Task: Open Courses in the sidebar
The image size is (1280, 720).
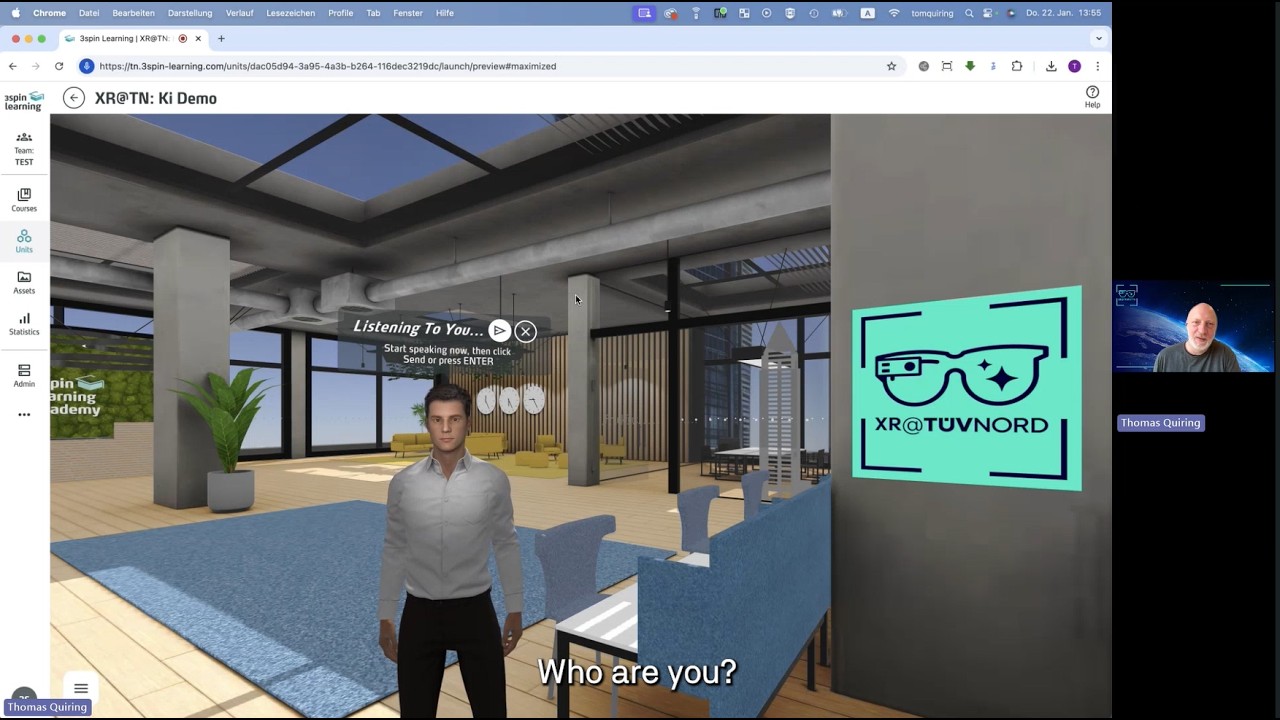Action: (24, 200)
